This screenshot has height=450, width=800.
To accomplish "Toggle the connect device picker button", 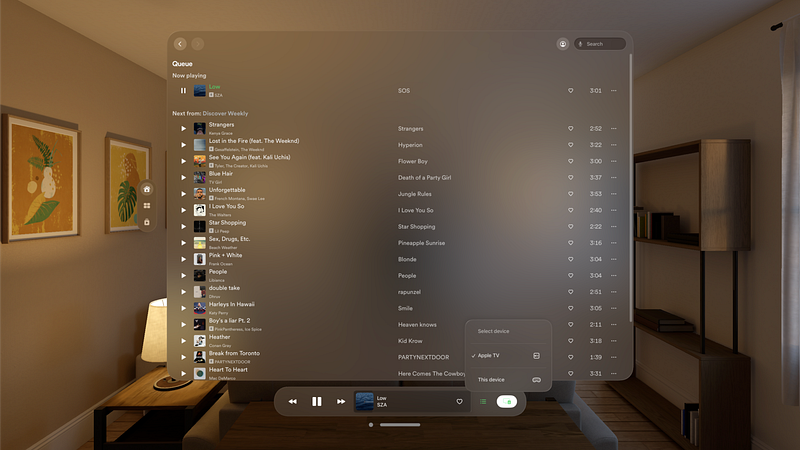I will (507, 402).
